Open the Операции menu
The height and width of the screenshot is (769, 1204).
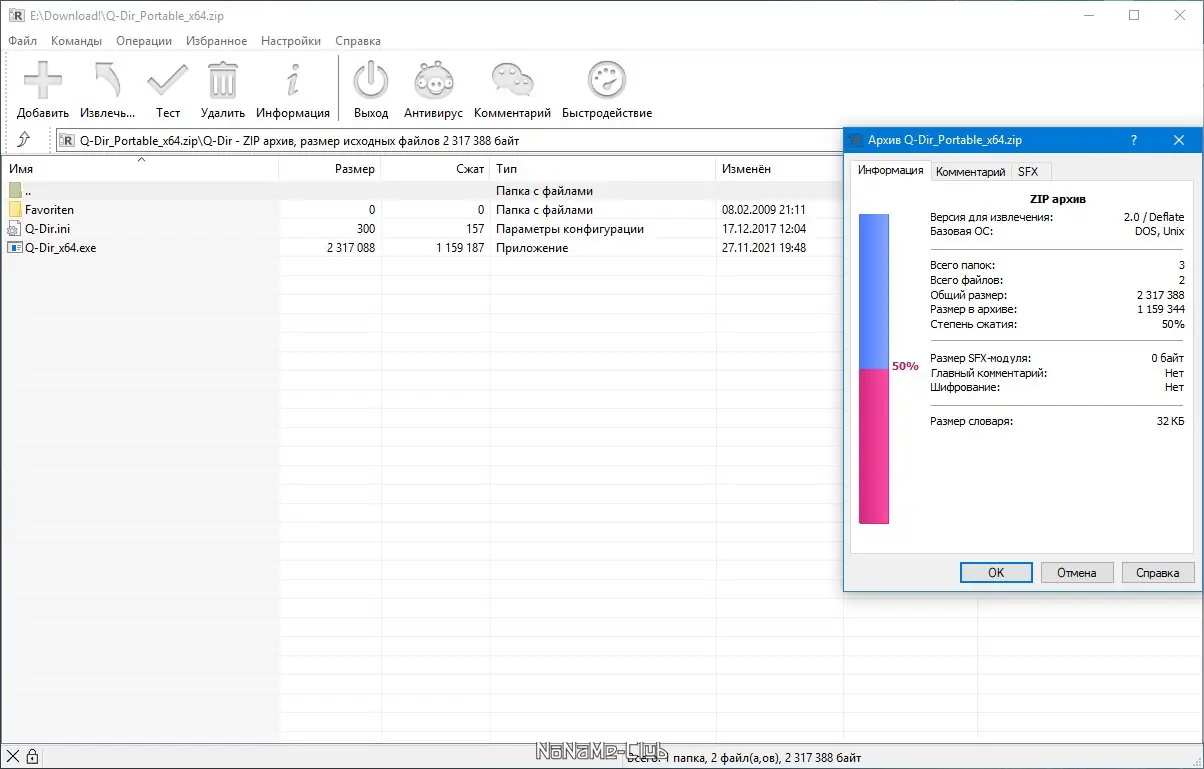144,41
